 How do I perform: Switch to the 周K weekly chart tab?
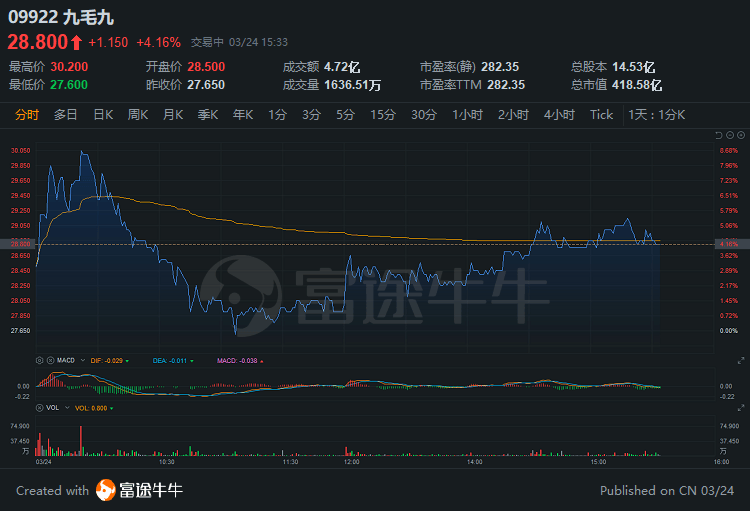click(x=138, y=115)
